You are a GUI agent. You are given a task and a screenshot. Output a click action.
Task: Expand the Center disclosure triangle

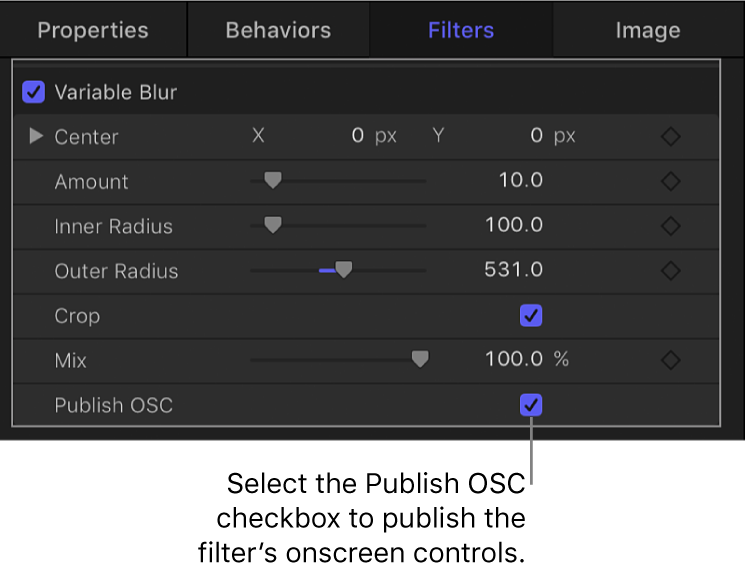36,136
